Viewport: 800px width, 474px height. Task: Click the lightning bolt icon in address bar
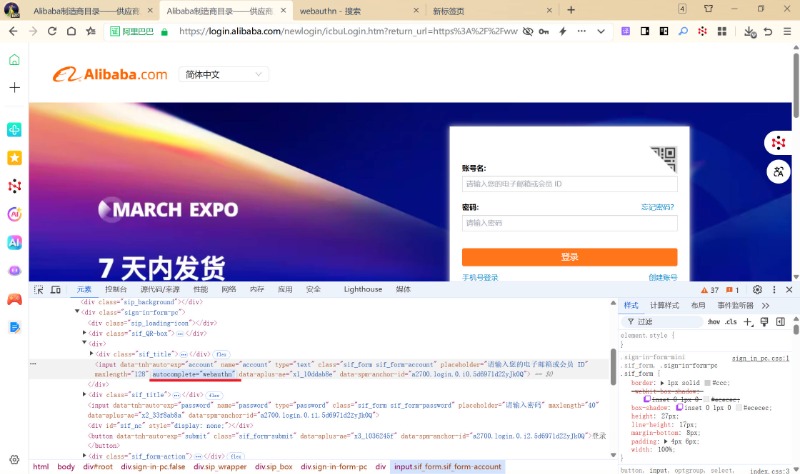pos(563,31)
